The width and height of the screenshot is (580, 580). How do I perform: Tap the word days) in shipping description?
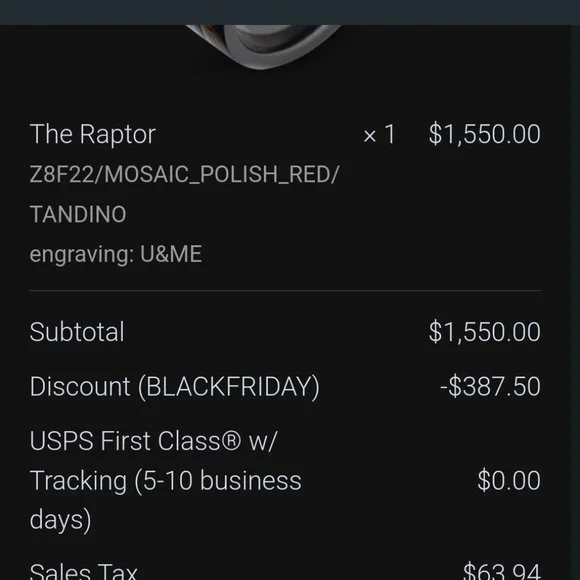pyautogui.click(x=60, y=520)
